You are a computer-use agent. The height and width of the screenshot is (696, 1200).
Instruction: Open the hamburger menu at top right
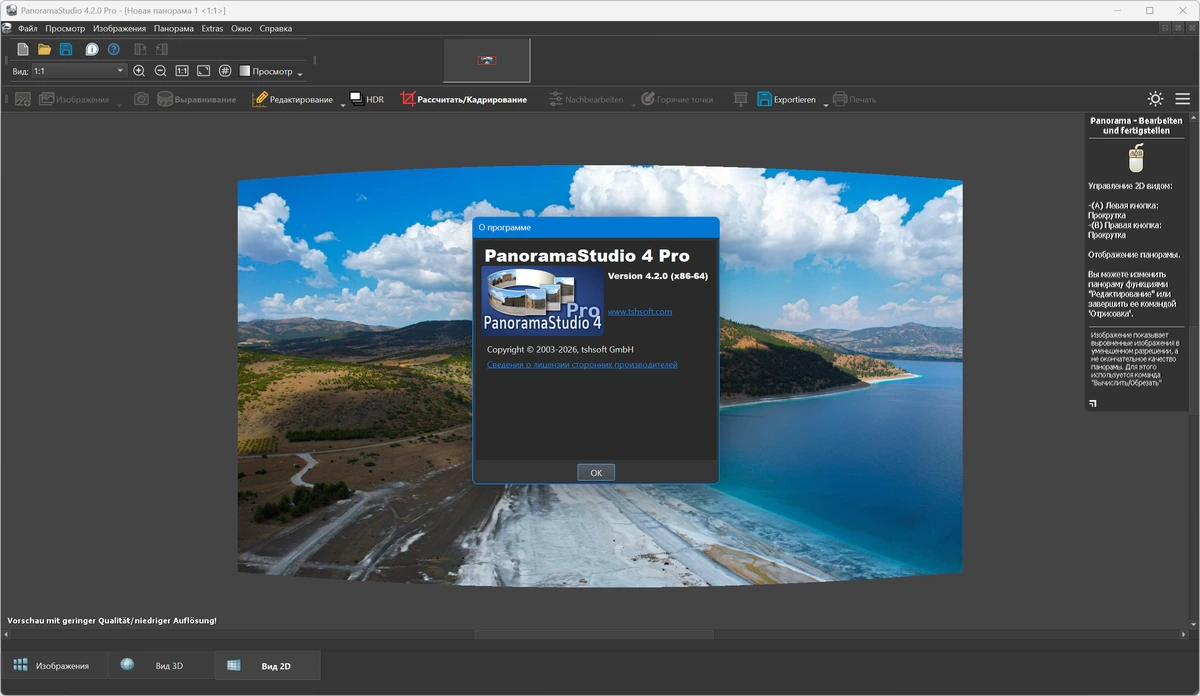click(1182, 99)
